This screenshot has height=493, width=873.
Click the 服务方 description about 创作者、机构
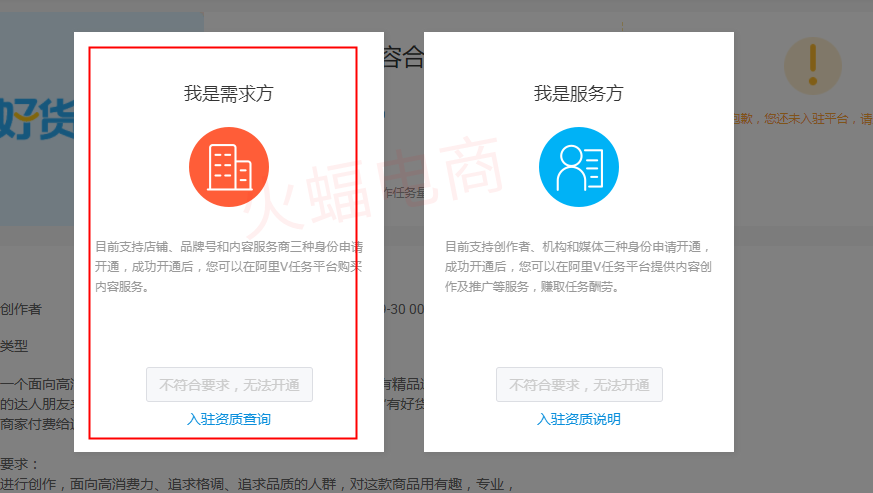coord(578,266)
